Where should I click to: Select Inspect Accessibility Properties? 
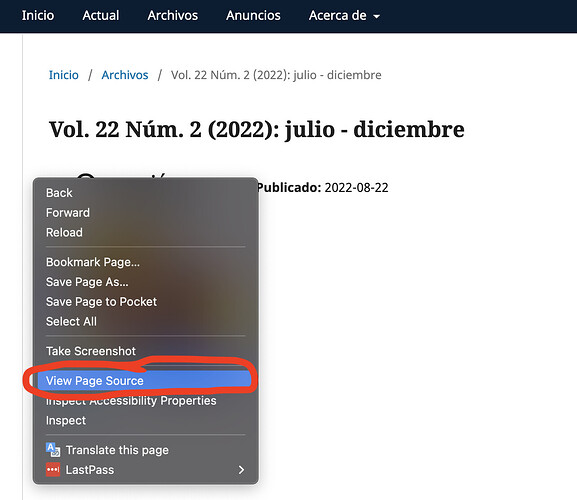point(144,401)
